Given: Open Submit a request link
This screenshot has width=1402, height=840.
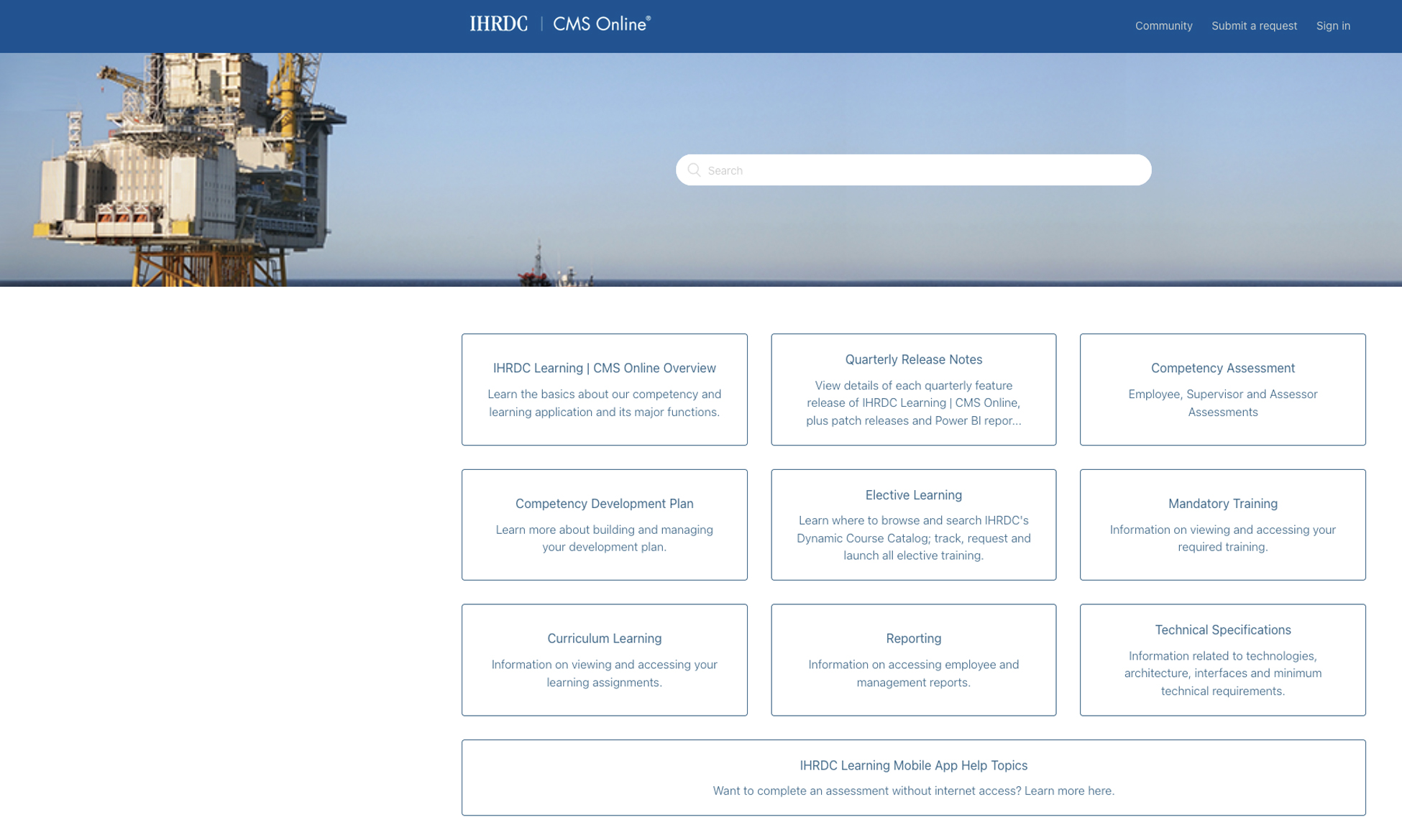Looking at the screenshot, I should point(1254,26).
